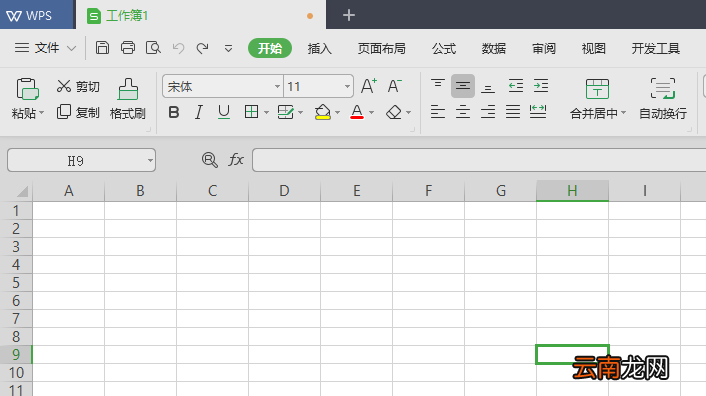This screenshot has width=706, height=396.
Task: Click Wrap Text (自动换行) button
Action: [663, 99]
